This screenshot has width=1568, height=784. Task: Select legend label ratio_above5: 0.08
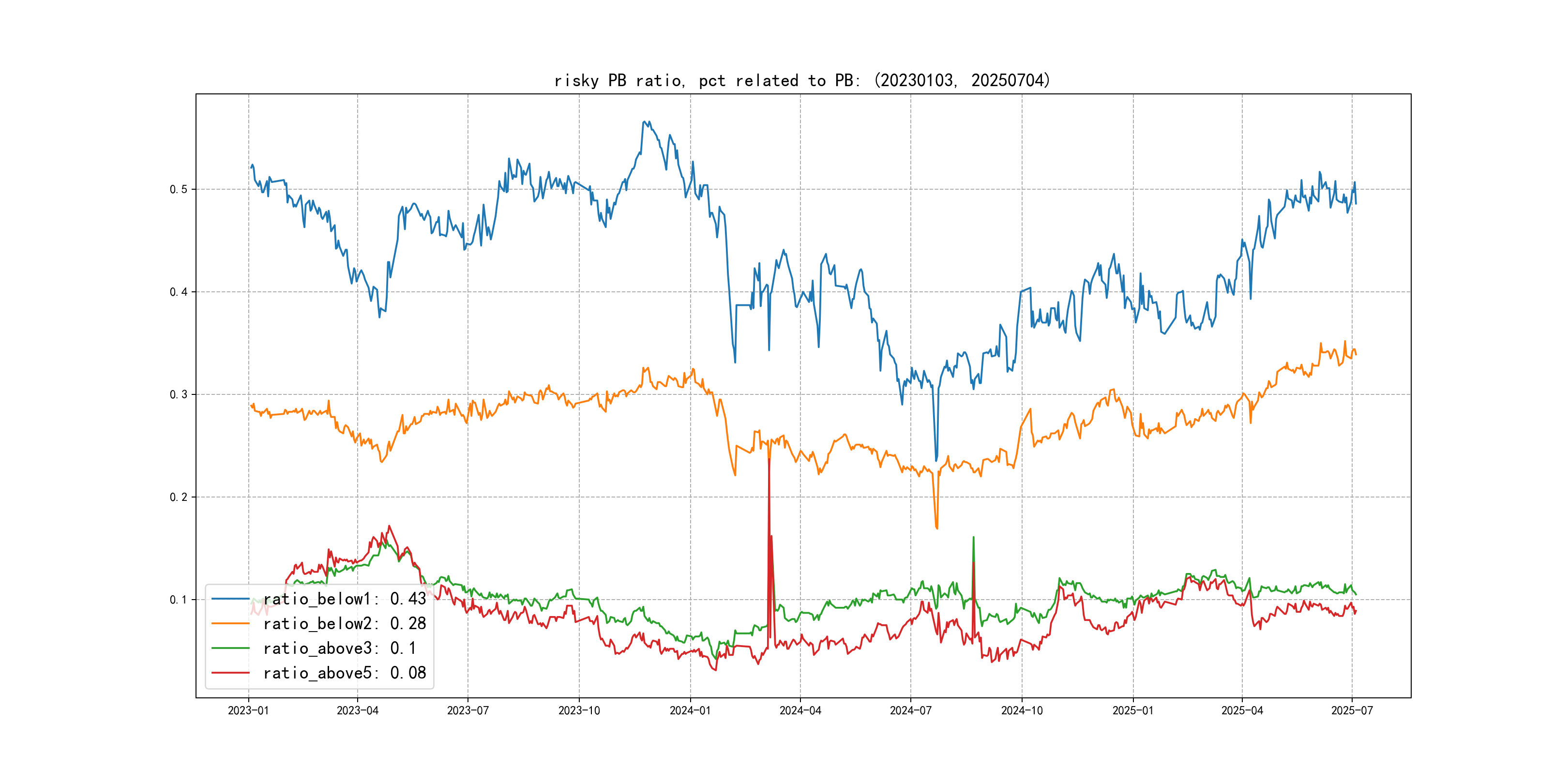click(345, 673)
